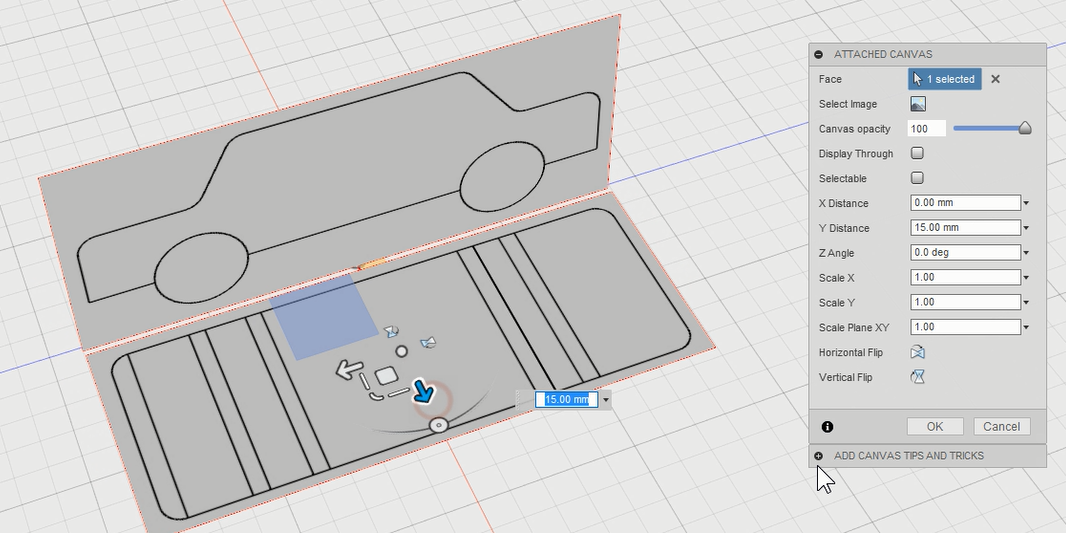Open the Scale Y dropdown arrow

click(x=1026, y=303)
